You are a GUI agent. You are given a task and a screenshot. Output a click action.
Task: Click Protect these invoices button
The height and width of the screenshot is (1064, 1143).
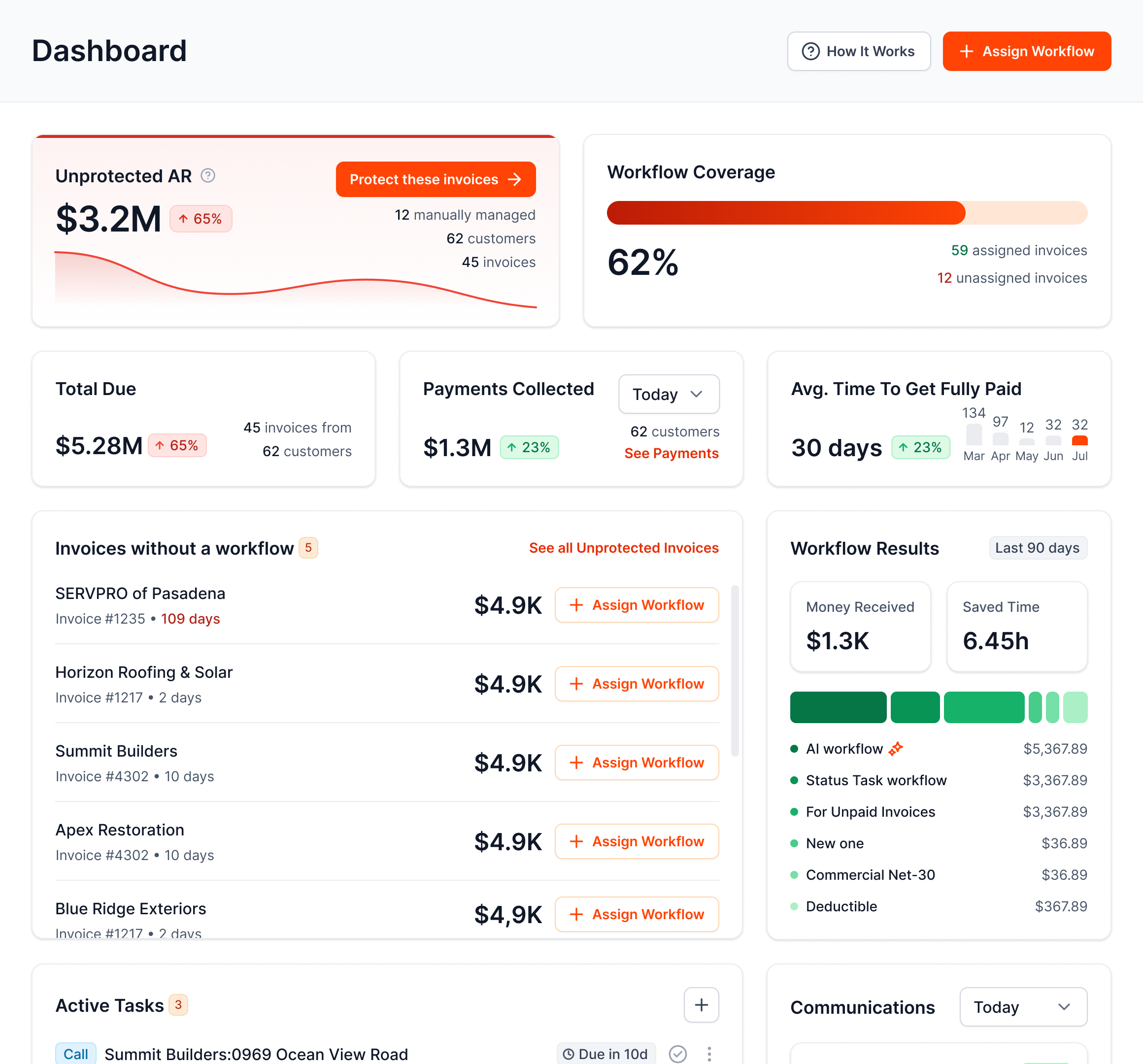coord(435,179)
